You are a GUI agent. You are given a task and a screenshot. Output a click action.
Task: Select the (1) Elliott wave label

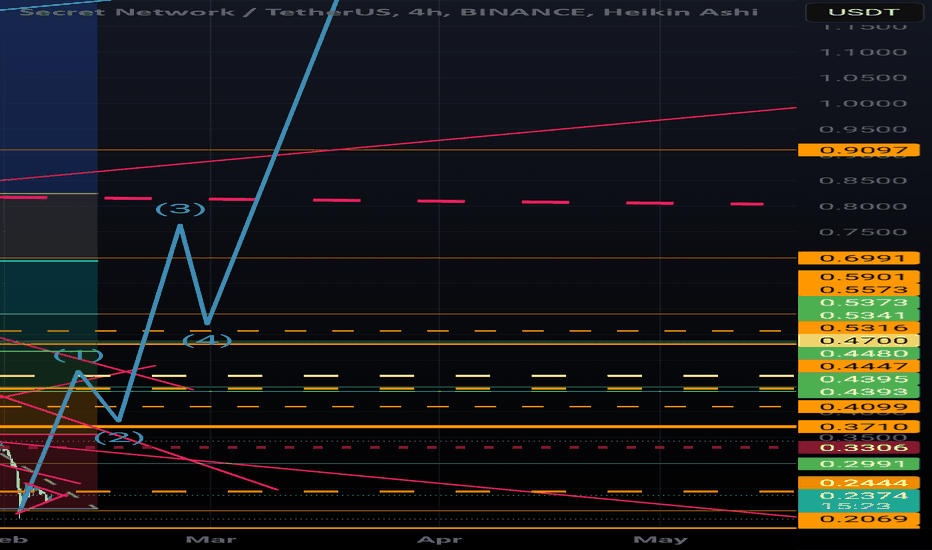point(78,356)
